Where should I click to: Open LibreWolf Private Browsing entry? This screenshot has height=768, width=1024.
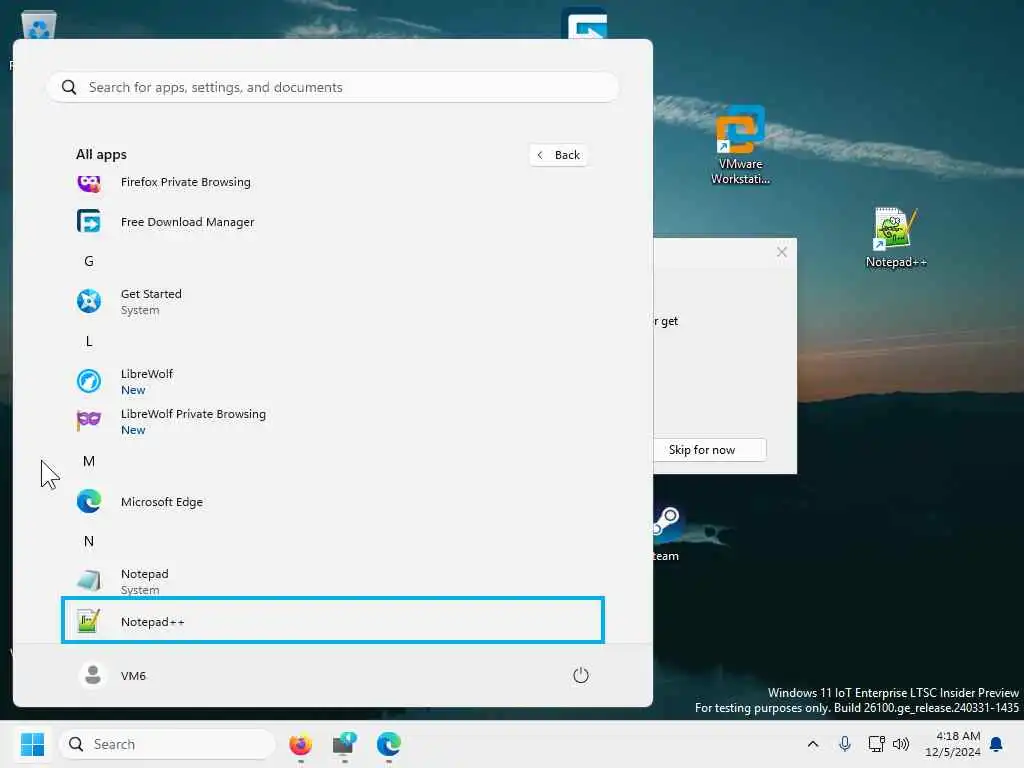333,421
